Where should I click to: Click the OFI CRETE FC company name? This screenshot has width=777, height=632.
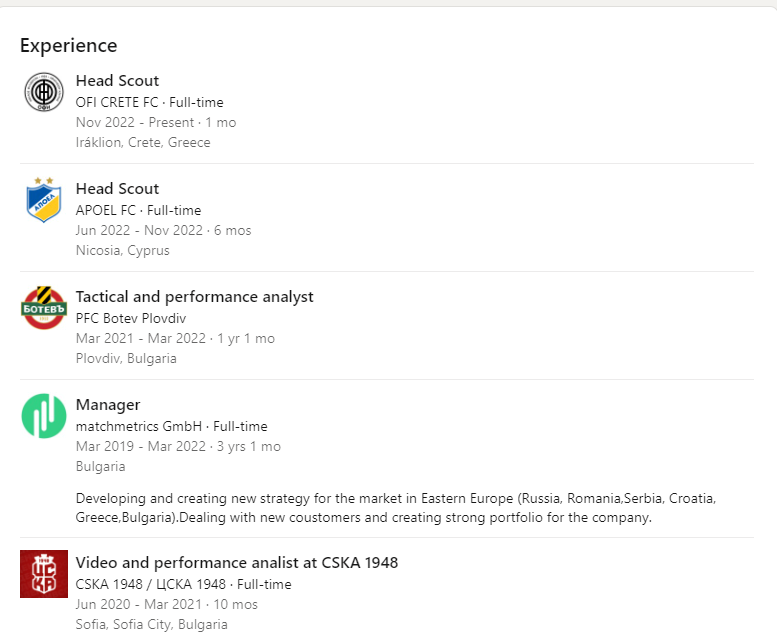[x=117, y=102]
